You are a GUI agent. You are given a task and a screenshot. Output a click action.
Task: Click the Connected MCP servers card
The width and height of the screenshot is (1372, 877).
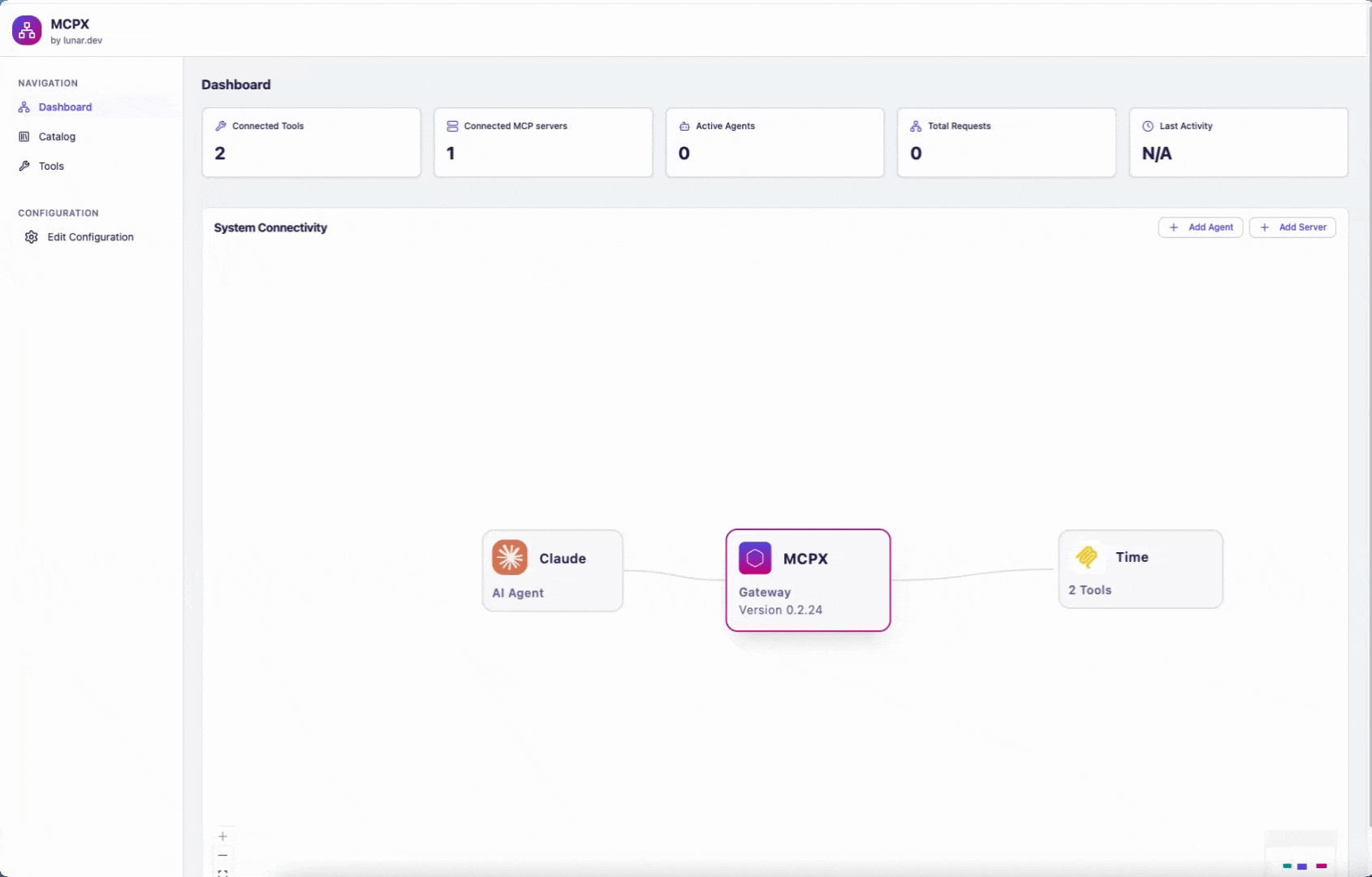543,142
